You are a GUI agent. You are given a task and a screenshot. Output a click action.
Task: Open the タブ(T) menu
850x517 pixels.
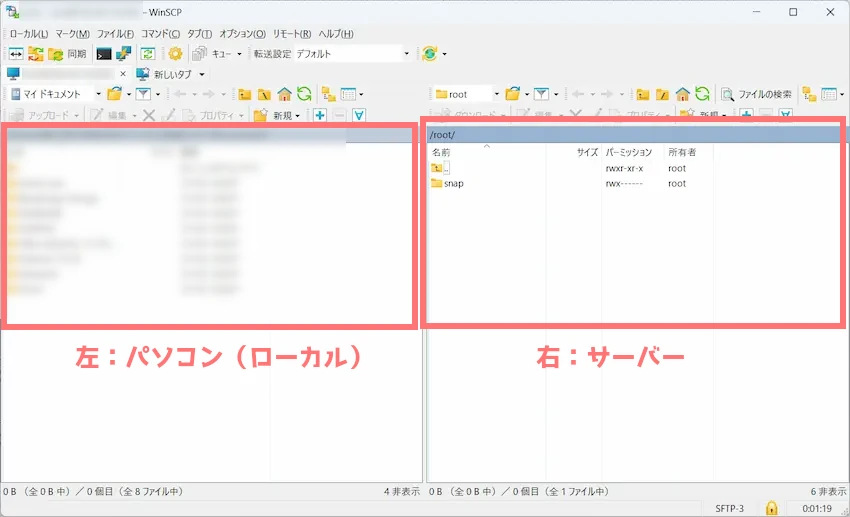pos(199,34)
